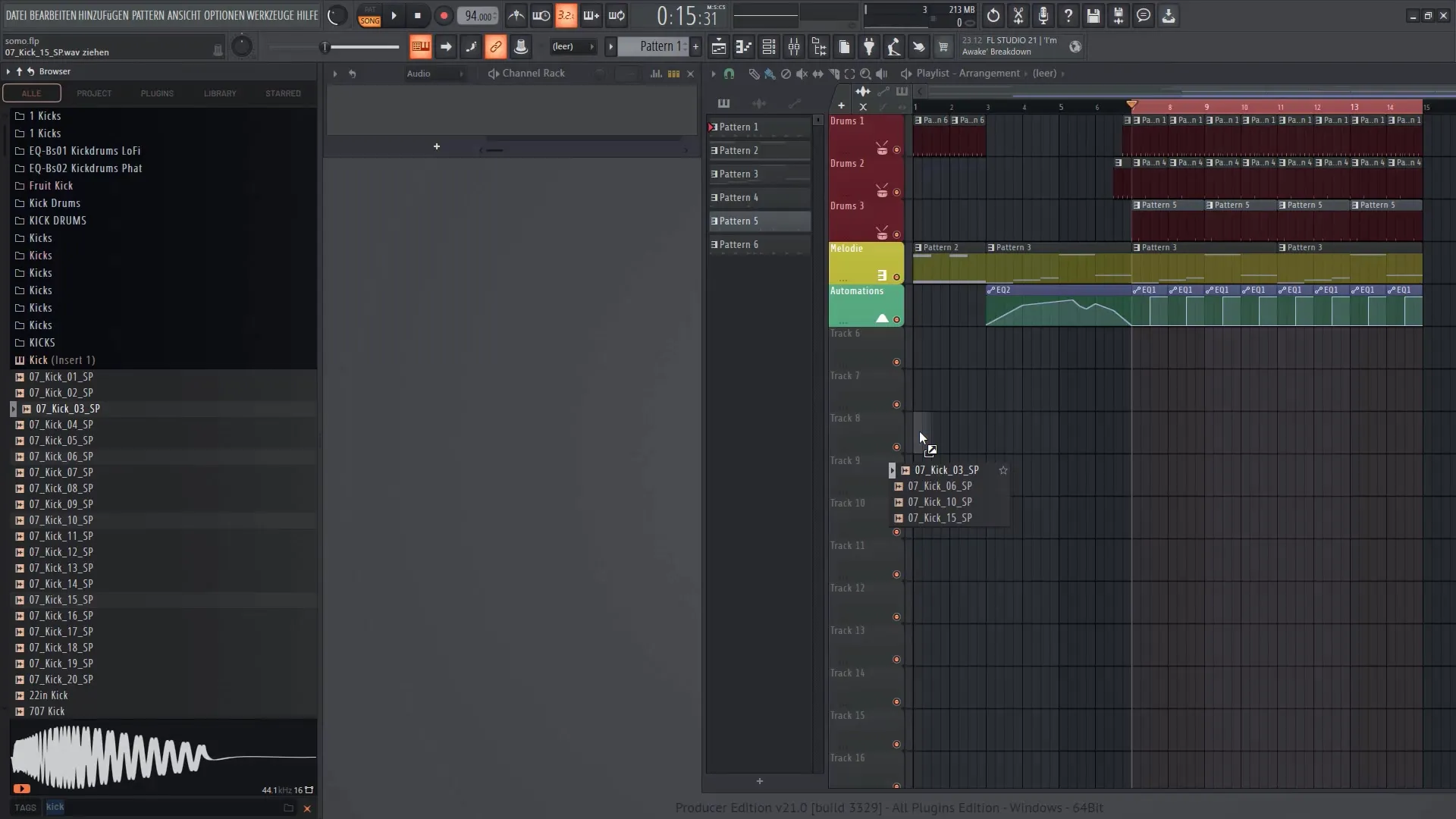Toggle playlist snap magnet
Screen dimensions: 1456x819
point(729,74)
